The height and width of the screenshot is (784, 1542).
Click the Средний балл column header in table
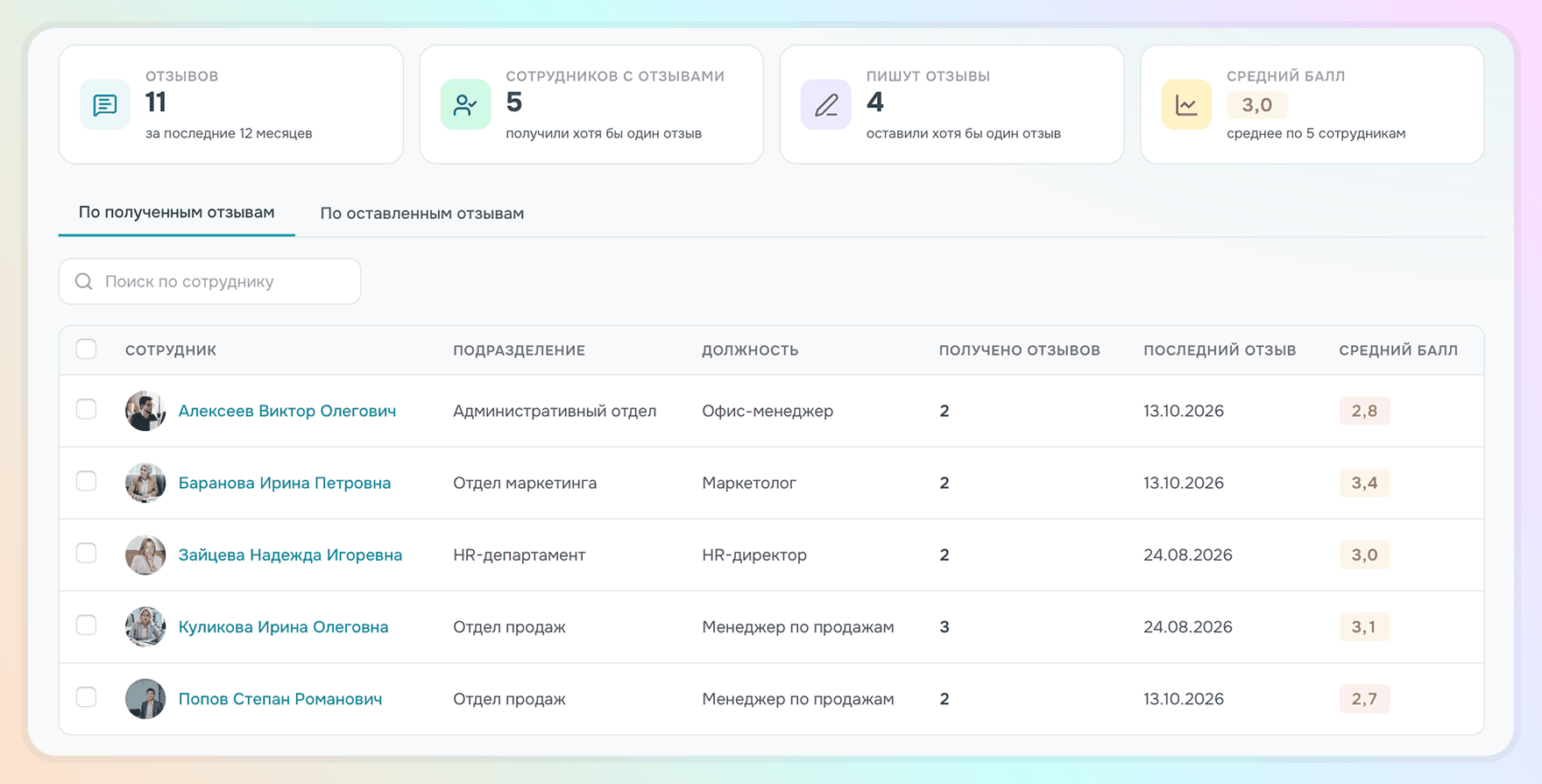(x=1398, y=350)
